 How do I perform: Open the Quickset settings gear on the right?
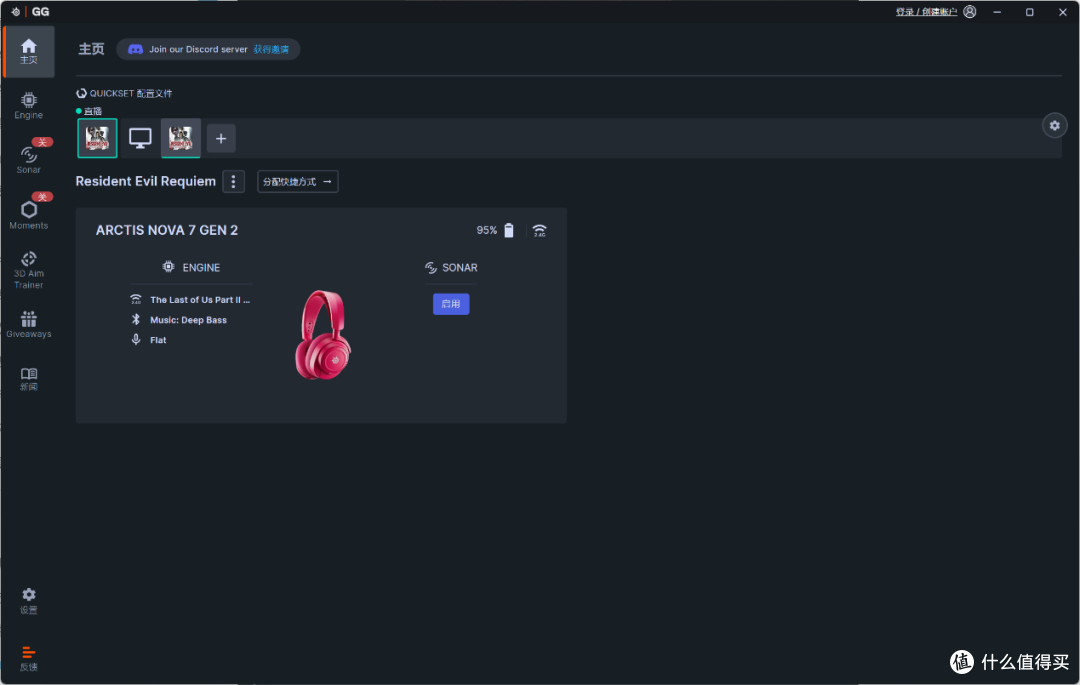tap(1055, 125)
